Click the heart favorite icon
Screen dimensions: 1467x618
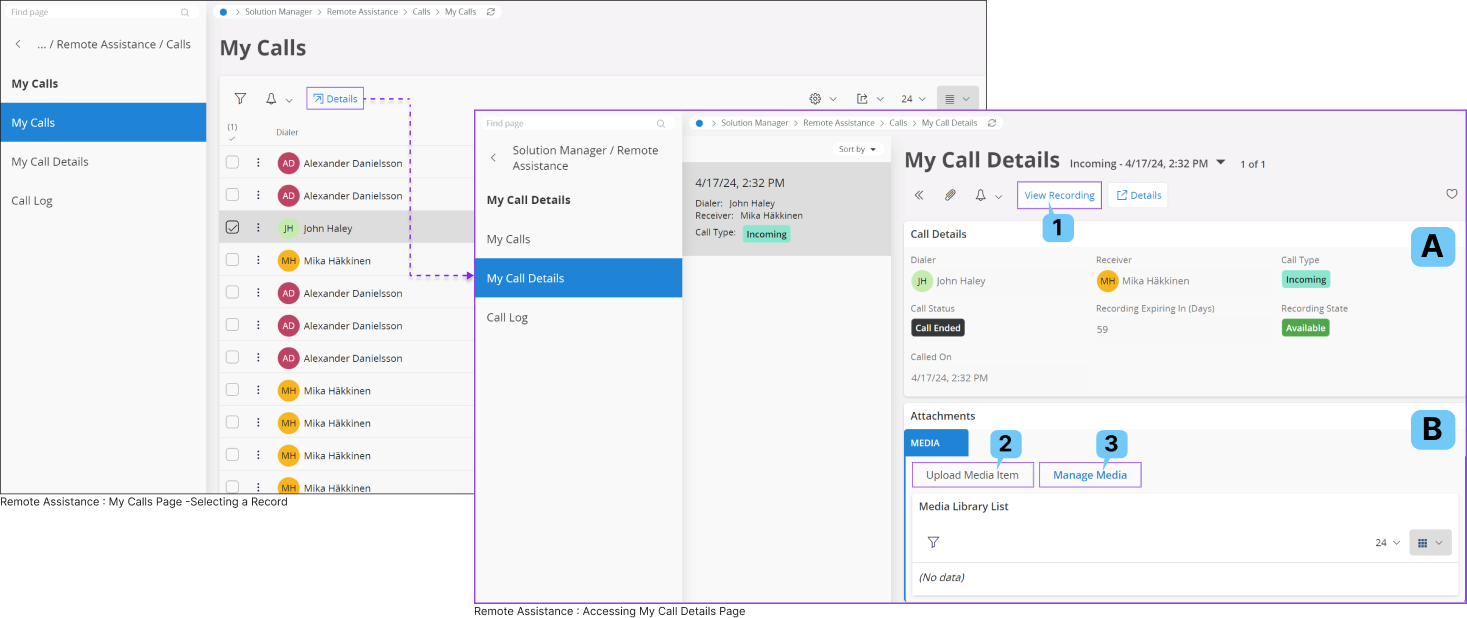point(1451,194)
